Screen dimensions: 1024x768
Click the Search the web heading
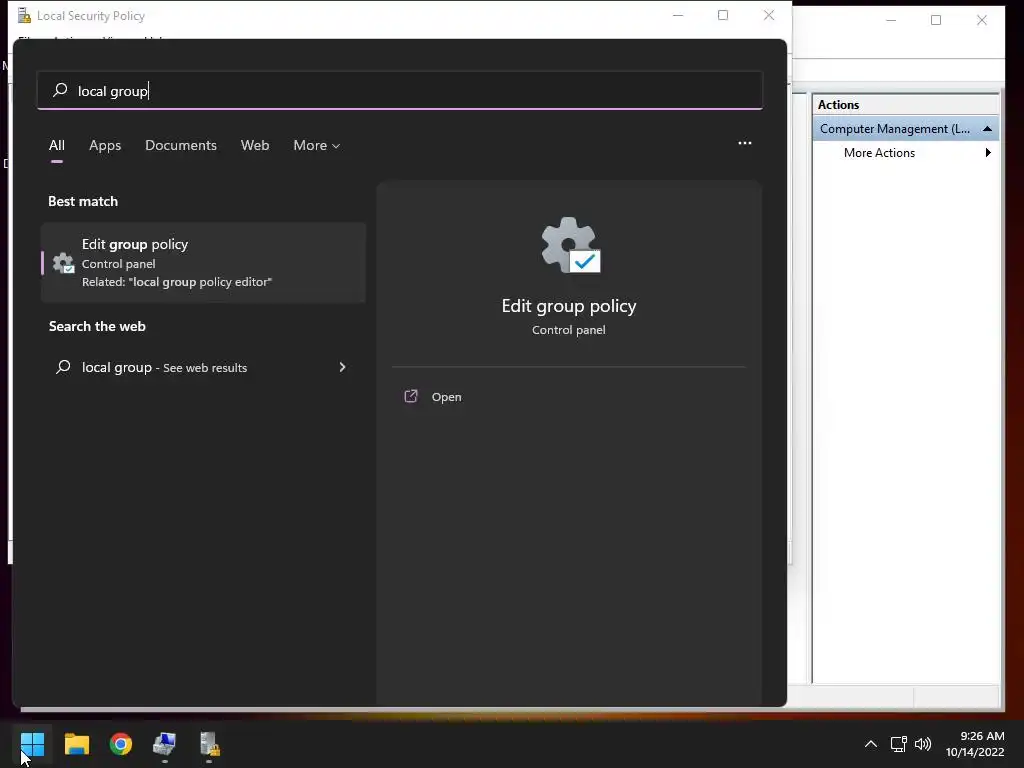click(x=97, y=326)
